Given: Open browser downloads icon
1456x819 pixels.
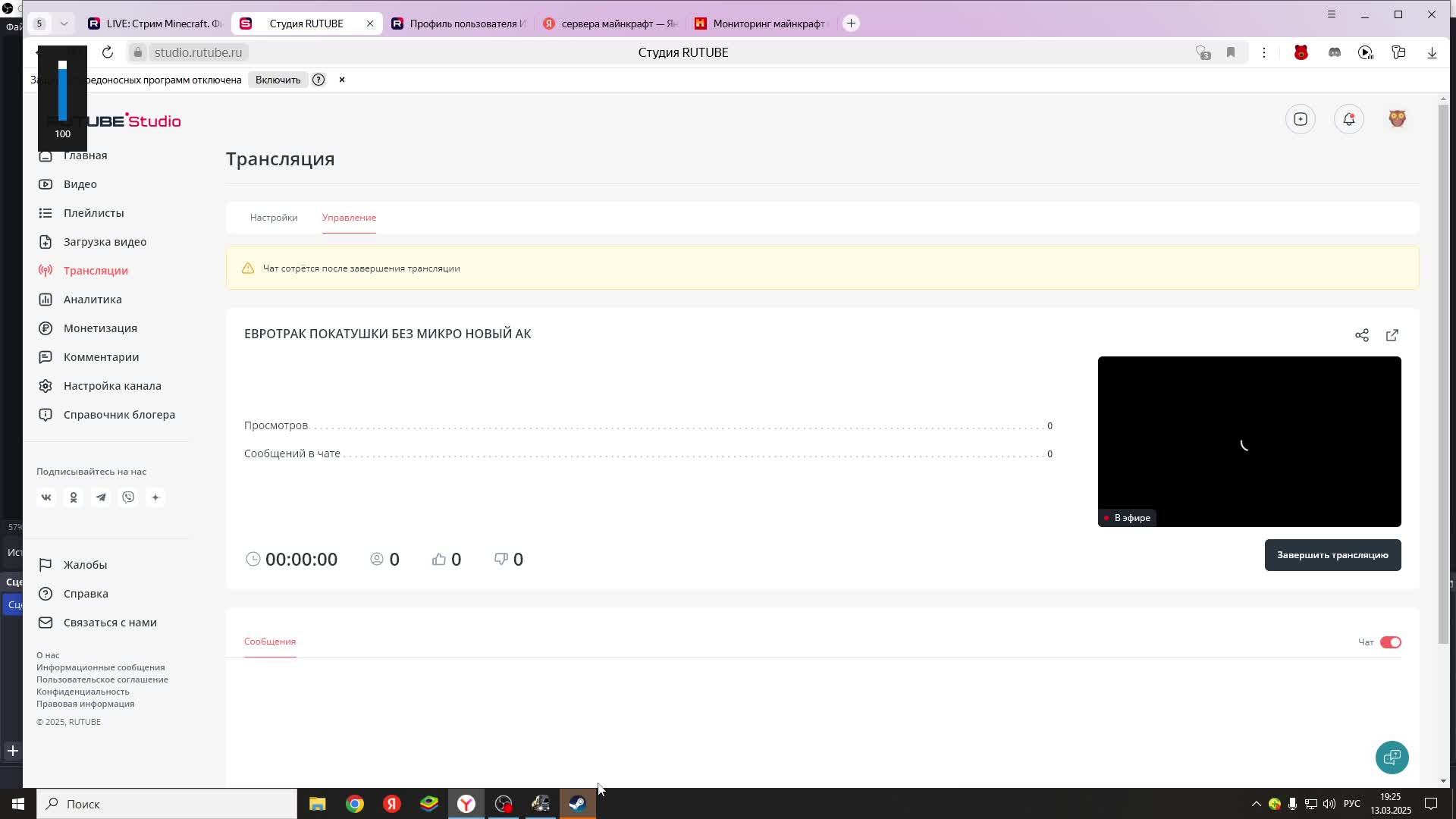Looking at the screenshot, I should pyautogui.click(x=1432, y=52).
